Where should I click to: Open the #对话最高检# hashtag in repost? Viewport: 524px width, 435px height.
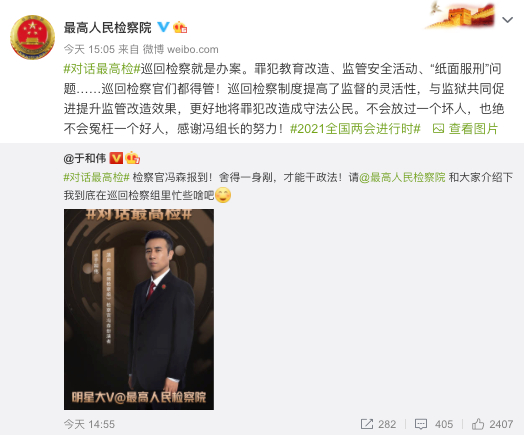click(x=97, y=177)
